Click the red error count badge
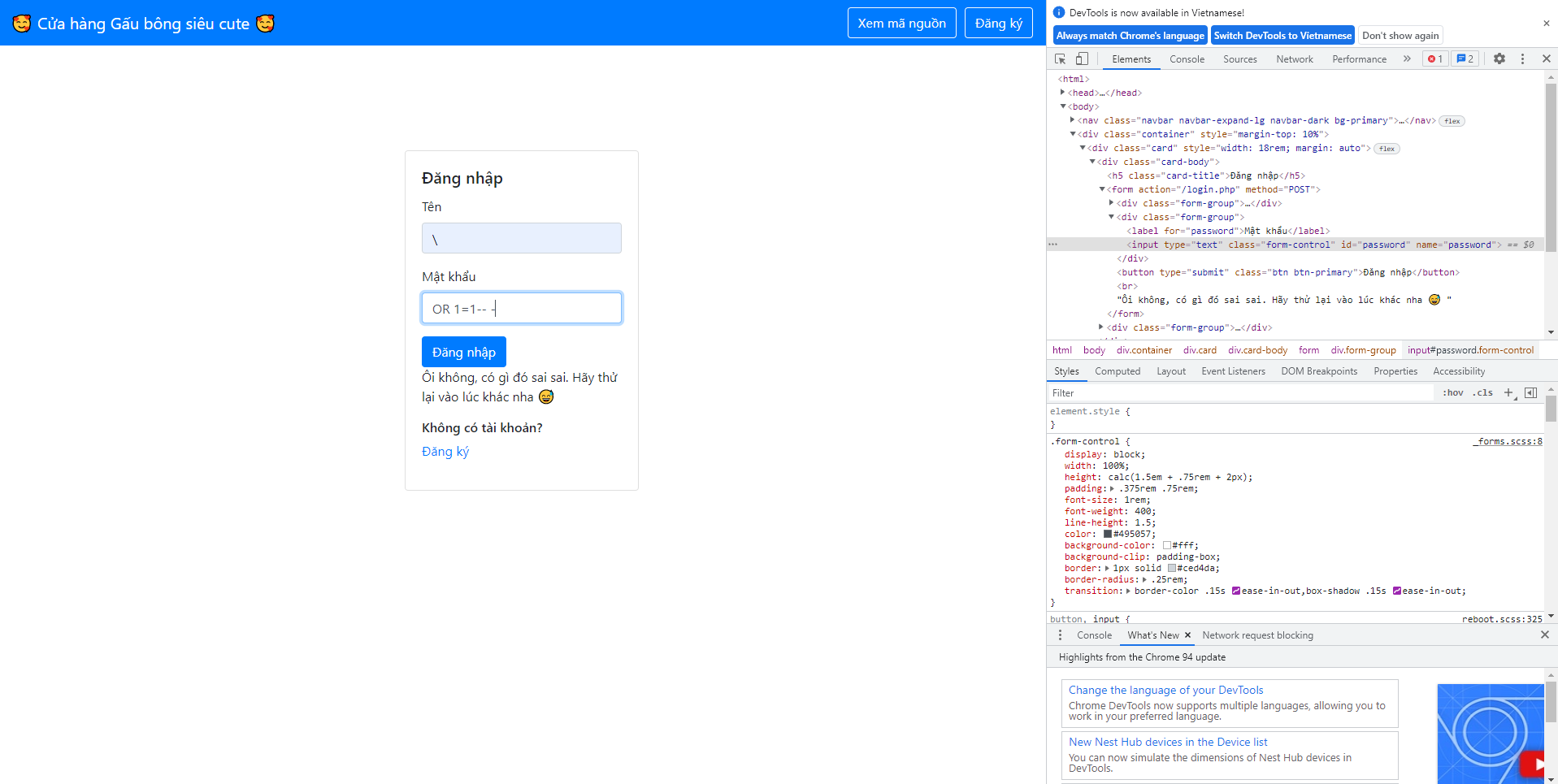The image size is (1558, 784). click(x=1435, y=59)
